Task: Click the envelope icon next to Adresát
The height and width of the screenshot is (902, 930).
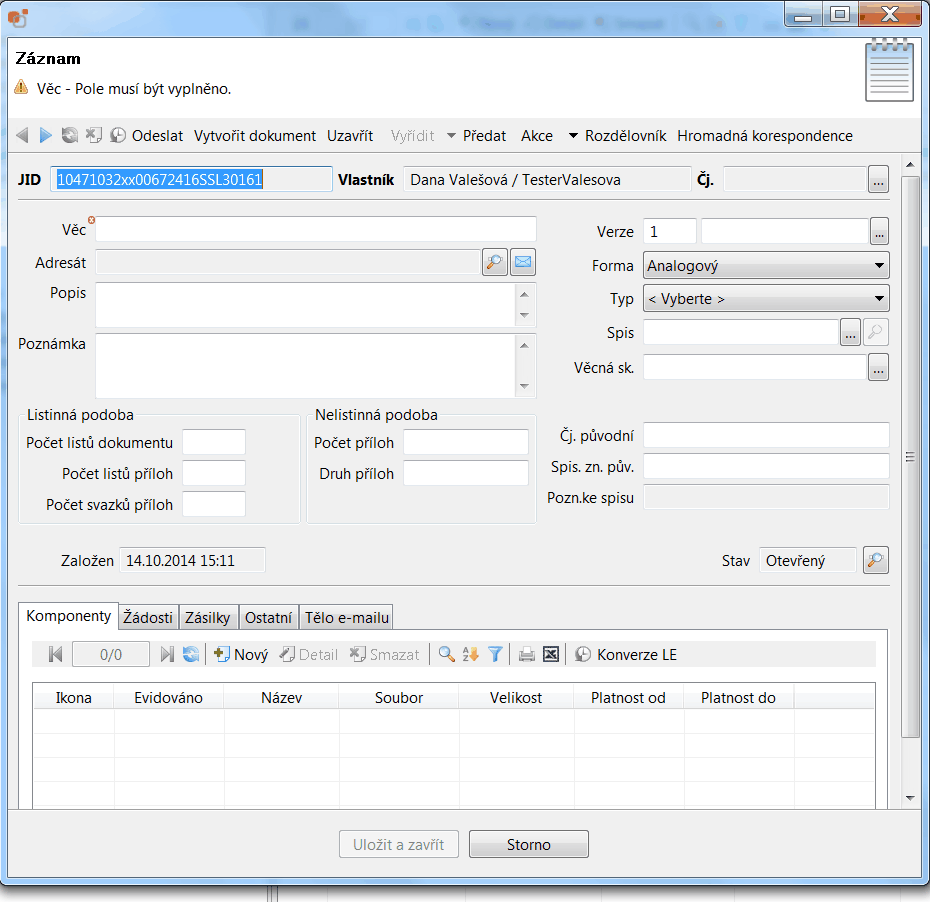Action: tap(523, 262)
